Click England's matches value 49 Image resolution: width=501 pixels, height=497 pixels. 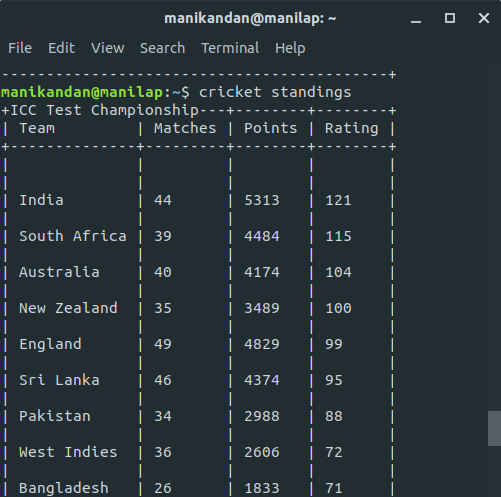163,344
